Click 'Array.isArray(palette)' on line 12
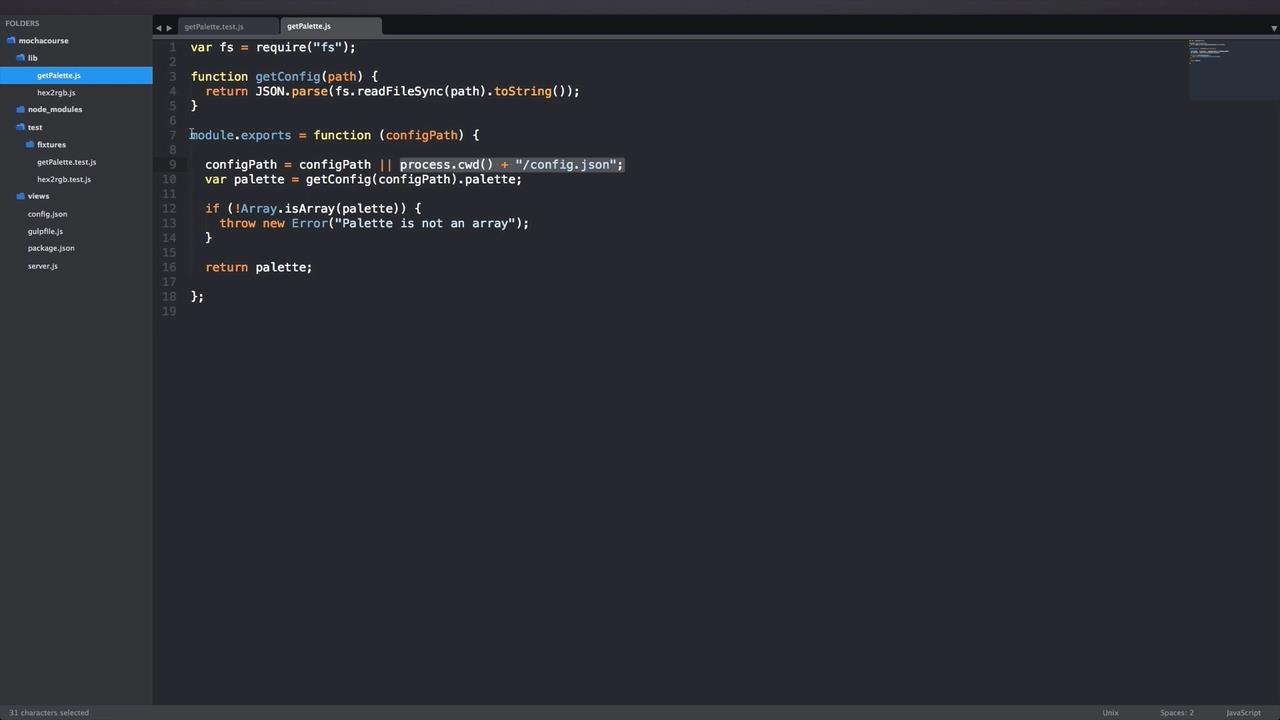This screenshot has width=1280, height=720. tap(320, 208)
